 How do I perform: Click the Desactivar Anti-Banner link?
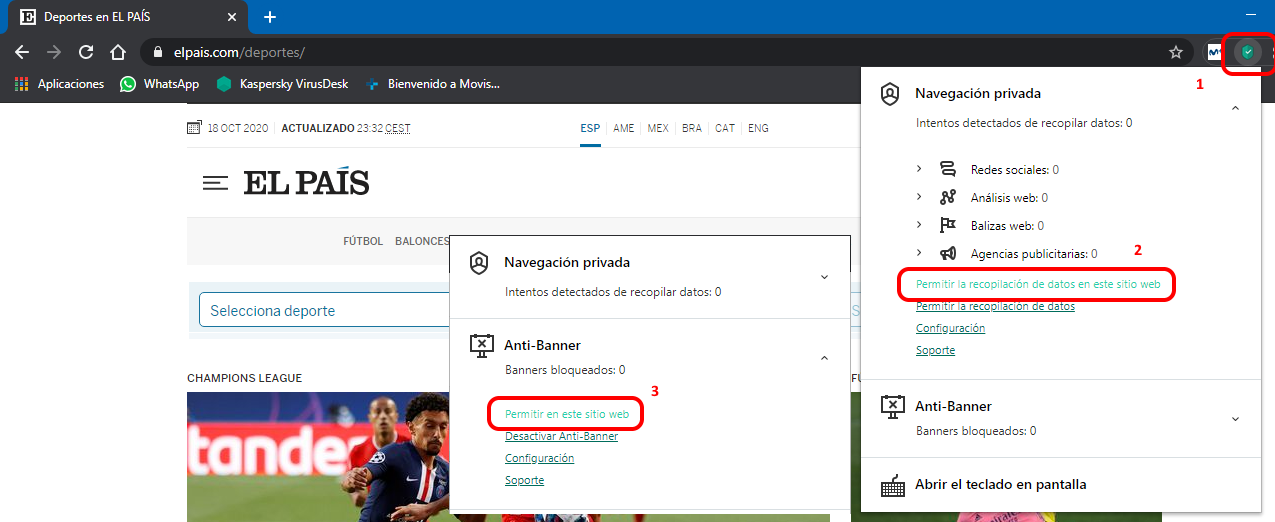pyautogui.click(x=561, y=436)
